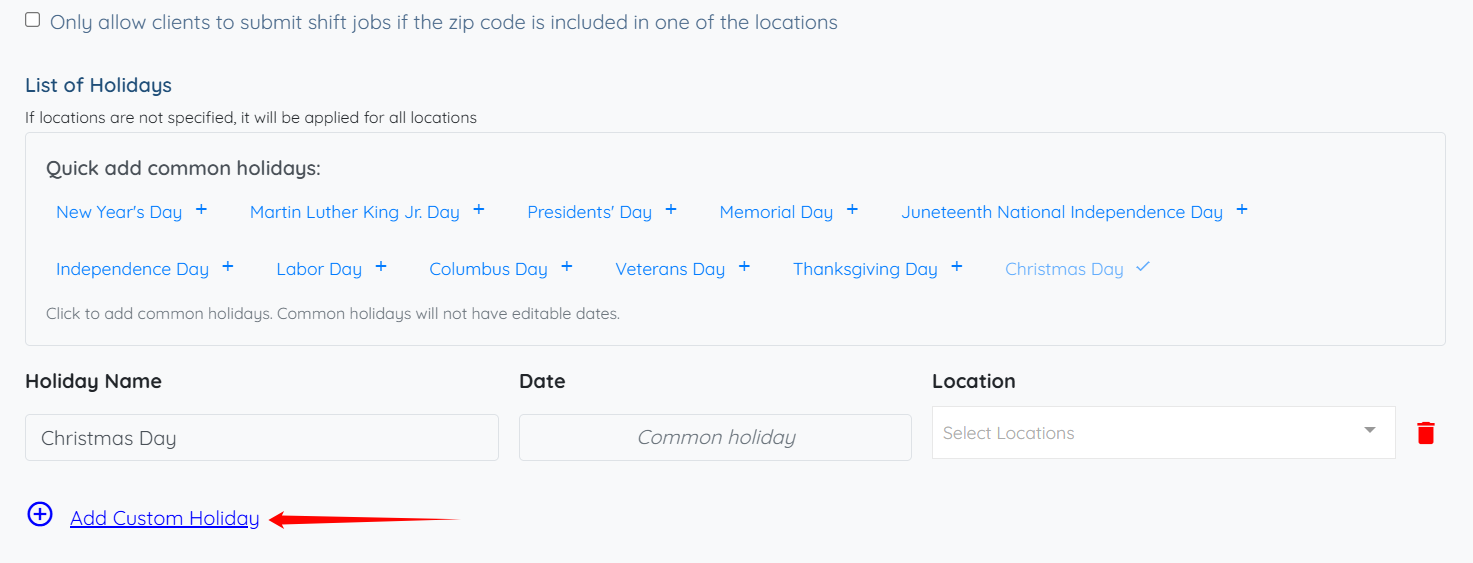Image resolution: width=1473 pixels, height=563 pixels.
Task: Click plus icon next to Memorial Day
Action: [x=852, y=210]
